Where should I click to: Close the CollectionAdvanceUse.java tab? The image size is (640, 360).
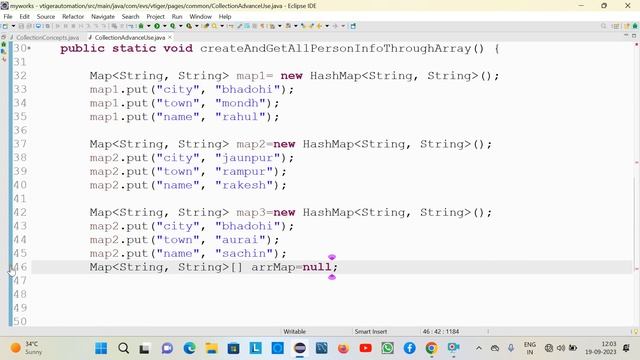170,37
